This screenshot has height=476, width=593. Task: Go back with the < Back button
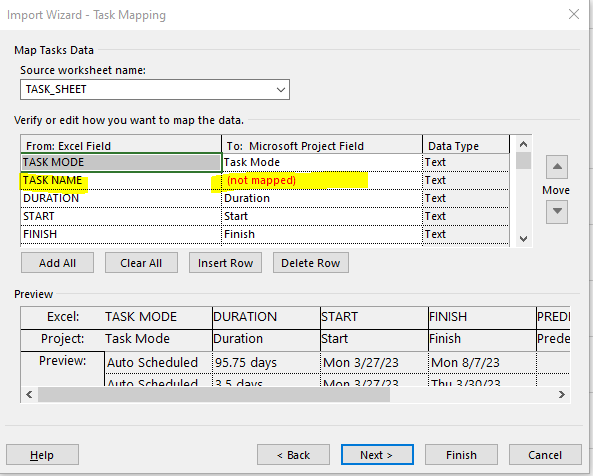(293, 455)
